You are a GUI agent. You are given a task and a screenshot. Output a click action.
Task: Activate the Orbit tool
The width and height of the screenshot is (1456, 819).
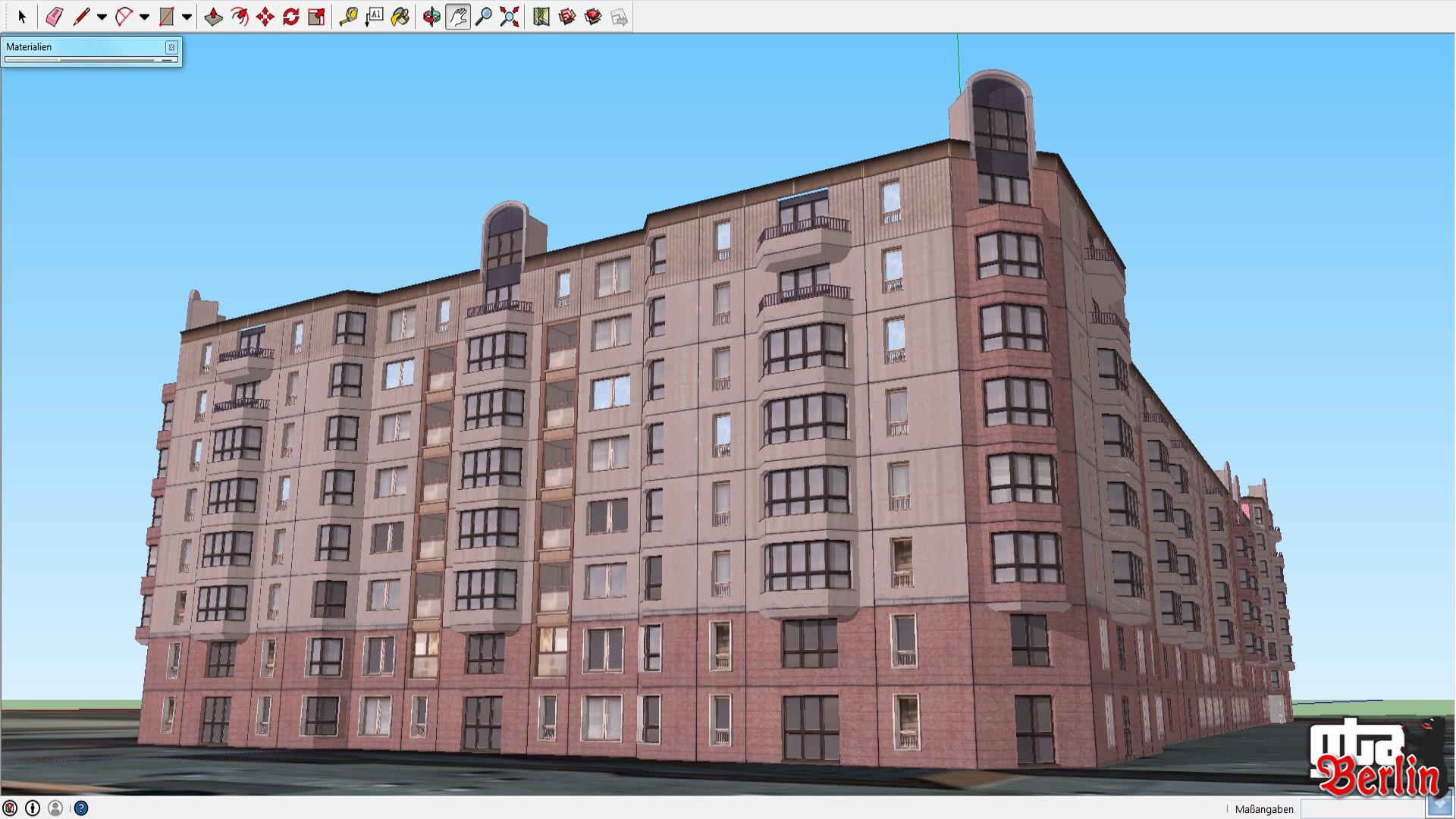click(431, 17)
